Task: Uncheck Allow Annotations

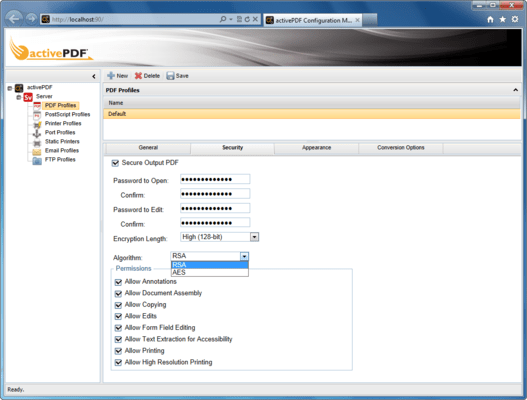Action: pos(118,282)
